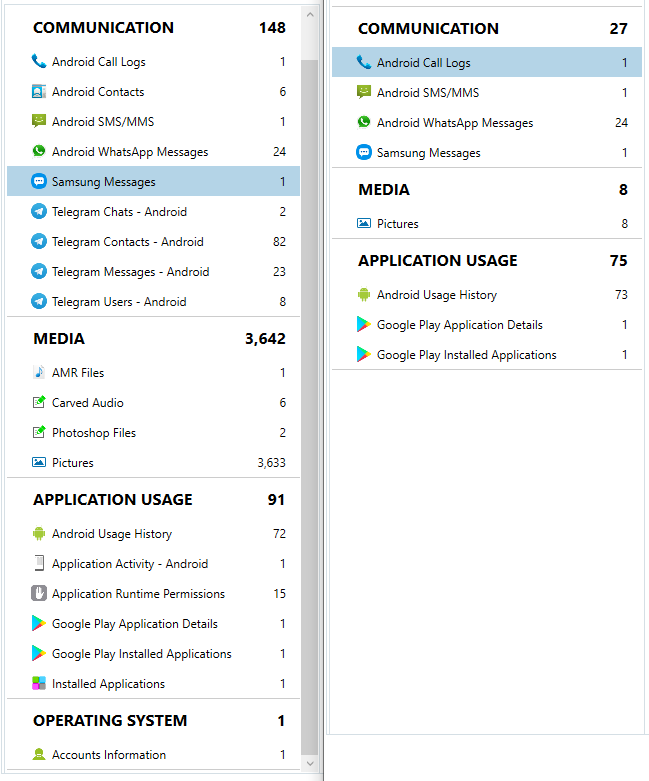Click the Telegram Users - Android icon
The height and width of the screenshot is (781, 649).
39,301
